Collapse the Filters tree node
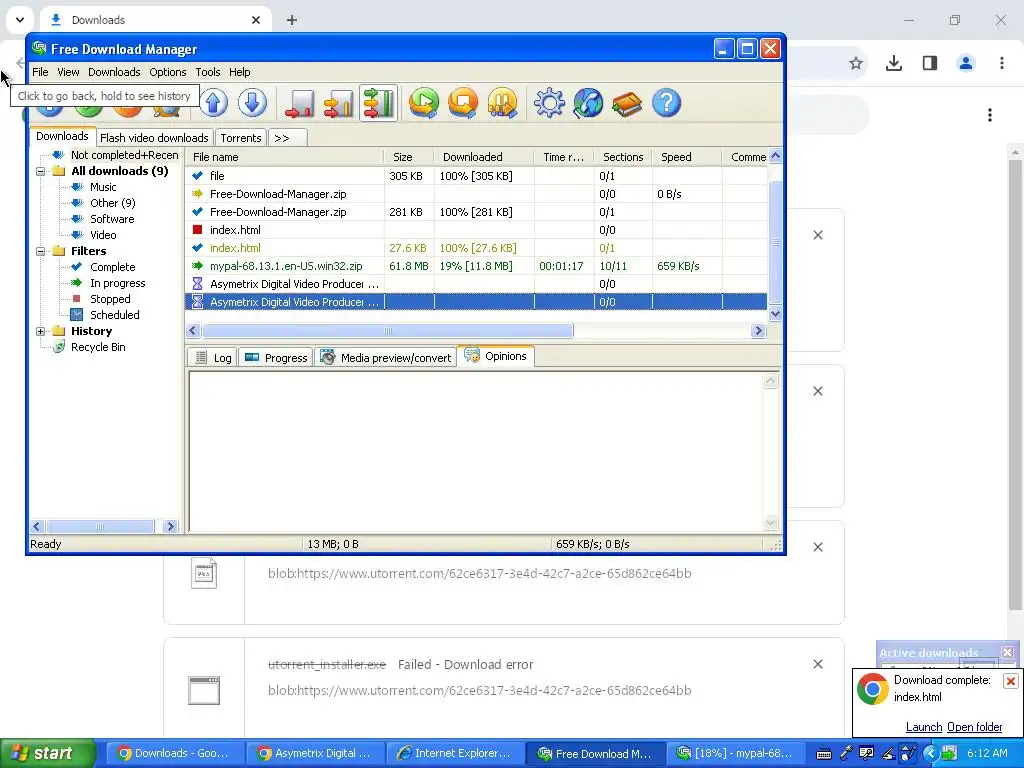Image resolution: width=1024 pixels, height=768 pixels. [40, 251]
